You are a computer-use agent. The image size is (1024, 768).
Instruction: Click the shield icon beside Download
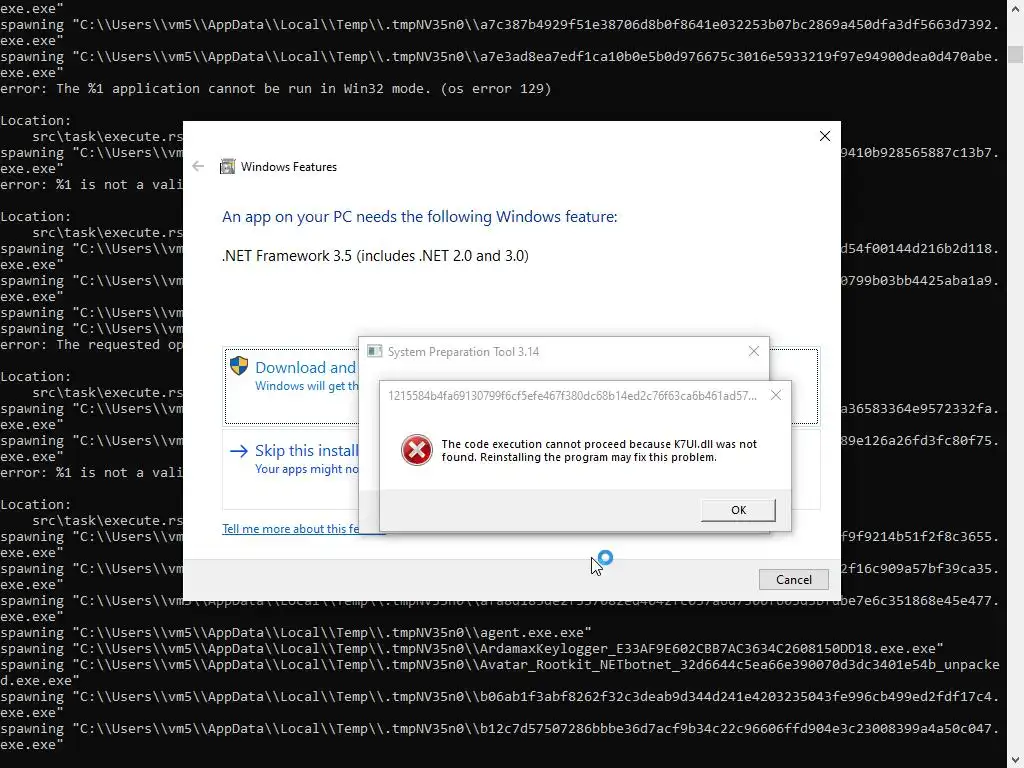[239, 366]
